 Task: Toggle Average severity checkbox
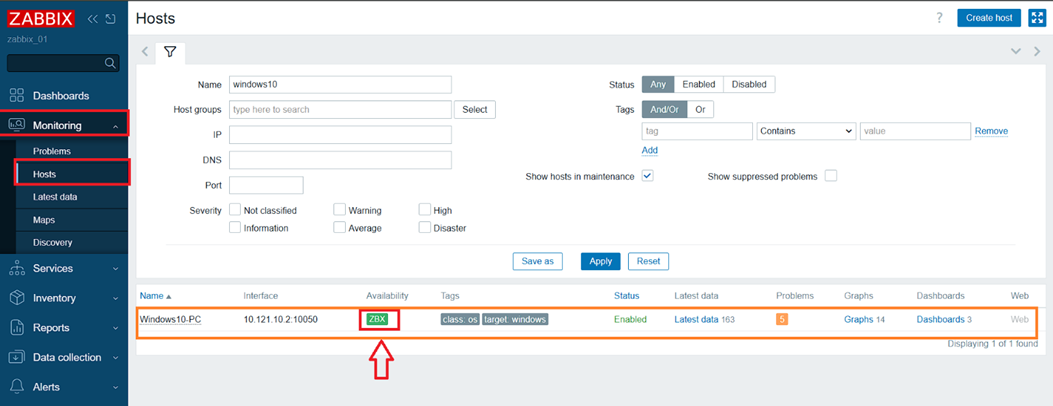coord(340,227)
